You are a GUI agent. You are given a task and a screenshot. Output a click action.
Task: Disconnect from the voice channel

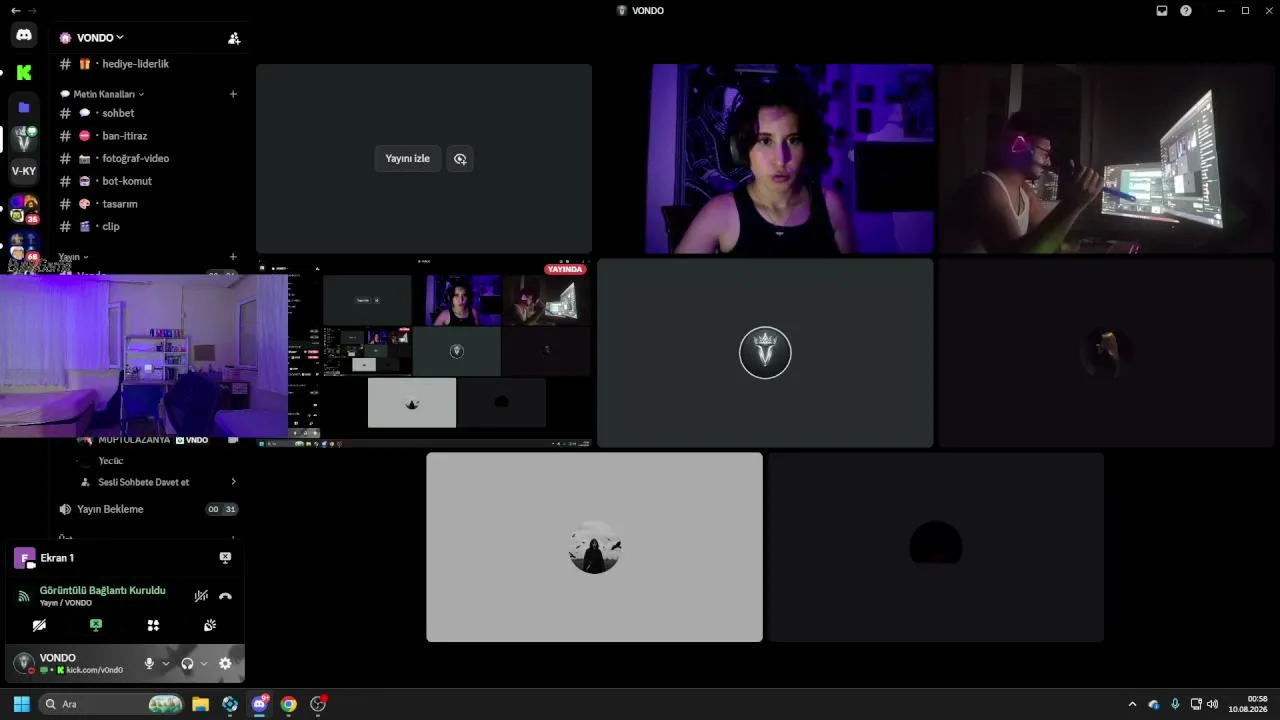225,596
